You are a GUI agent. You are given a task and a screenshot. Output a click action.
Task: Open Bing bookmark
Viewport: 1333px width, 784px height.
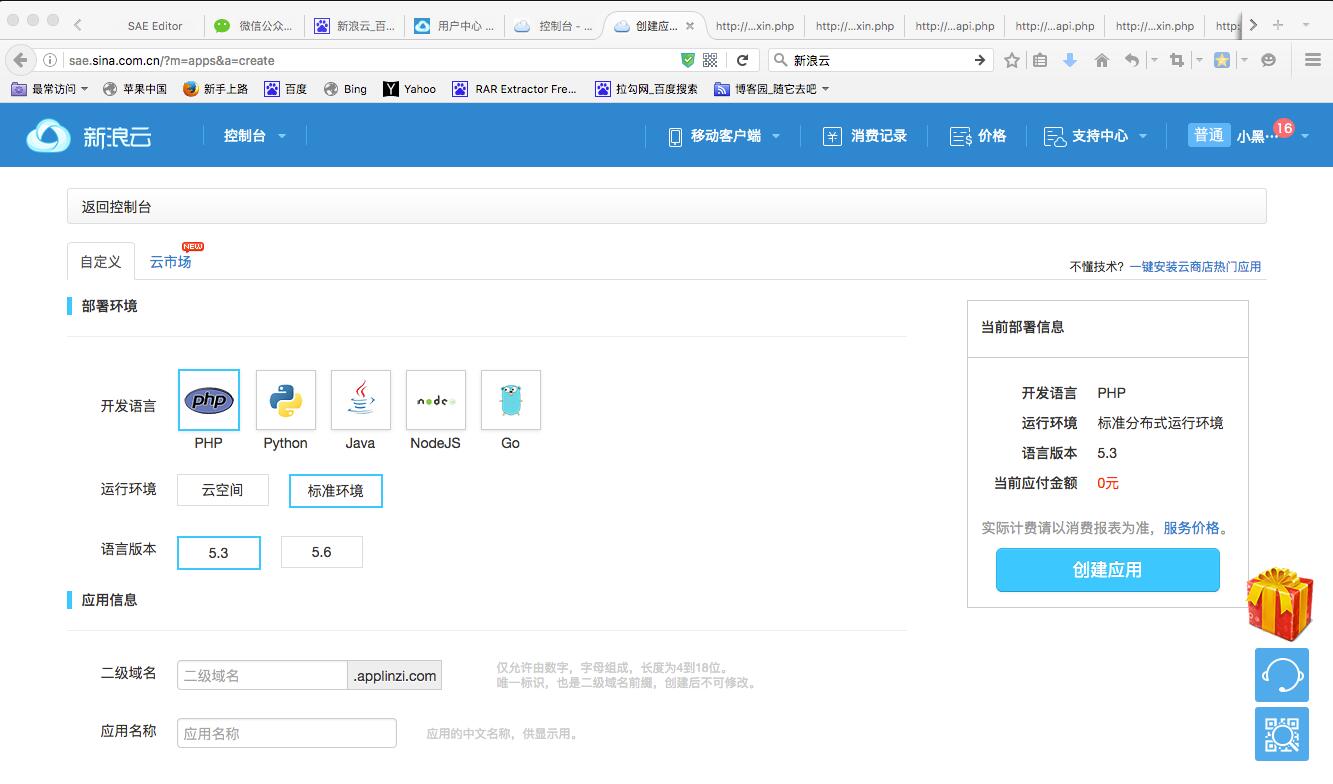(346, 89)
